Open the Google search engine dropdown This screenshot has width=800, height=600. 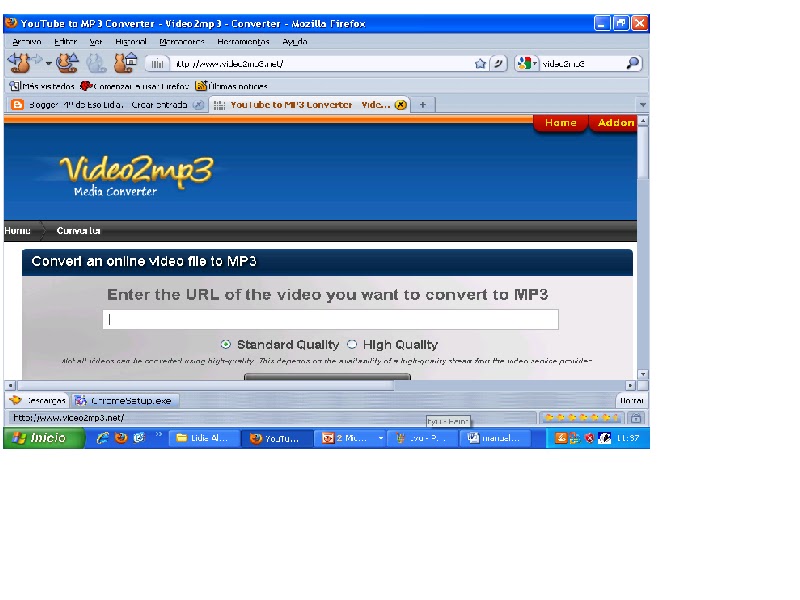(x=527, y=64)
